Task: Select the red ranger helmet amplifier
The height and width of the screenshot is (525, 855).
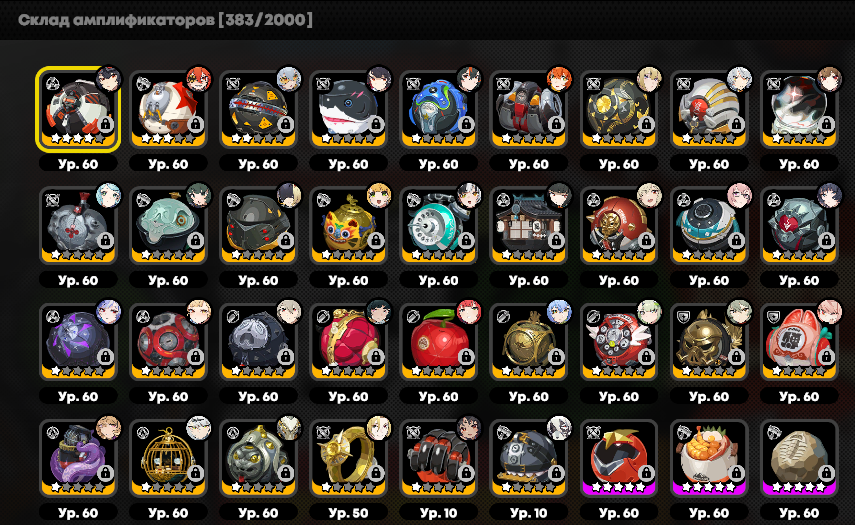Action: point(619,458)
